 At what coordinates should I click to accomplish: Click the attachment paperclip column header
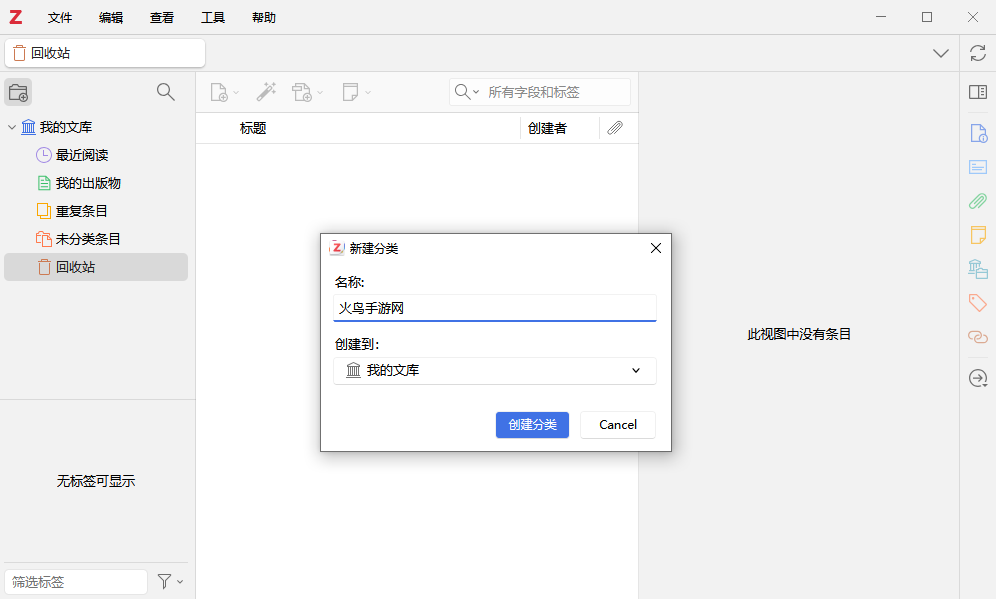click(x=615, y=128)
